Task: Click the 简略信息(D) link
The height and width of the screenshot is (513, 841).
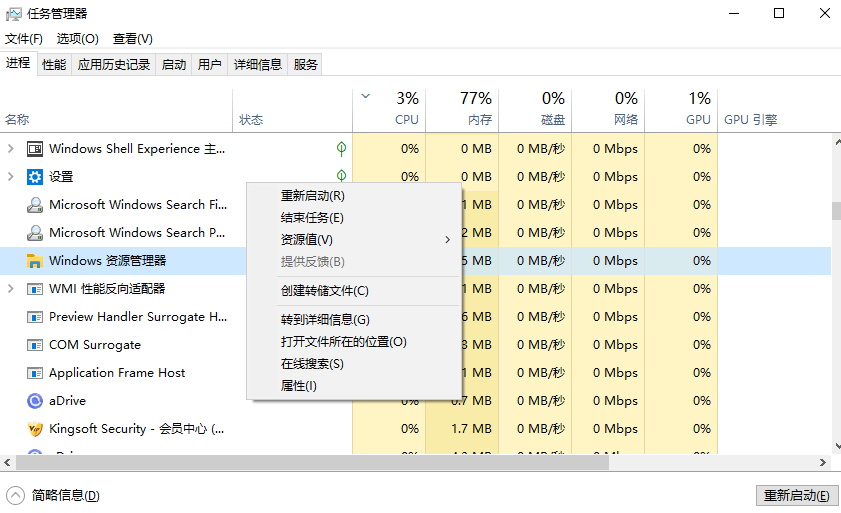Action: pos(65,495)
